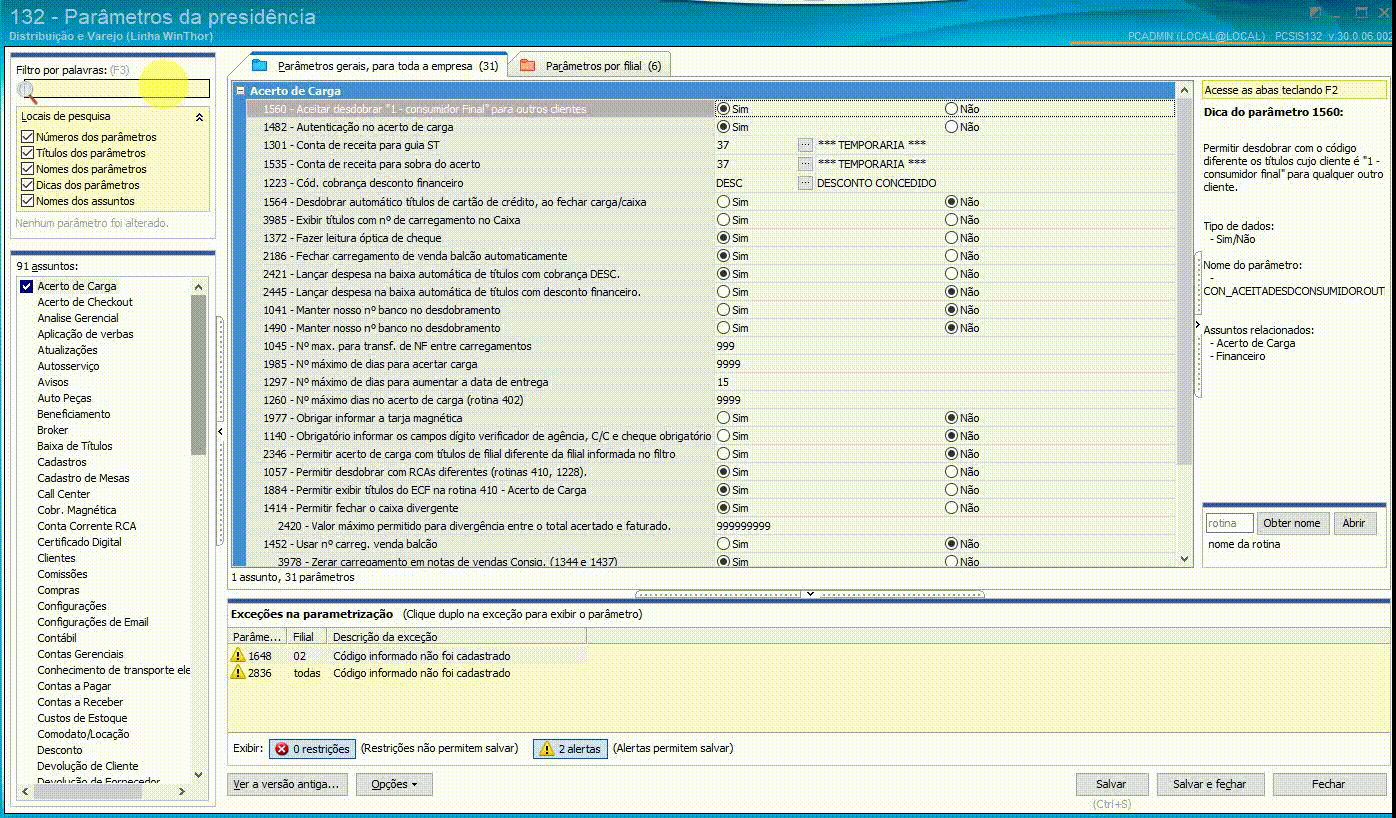Click parameter 1985 value 9999
1396x818 pixels.
728,364
